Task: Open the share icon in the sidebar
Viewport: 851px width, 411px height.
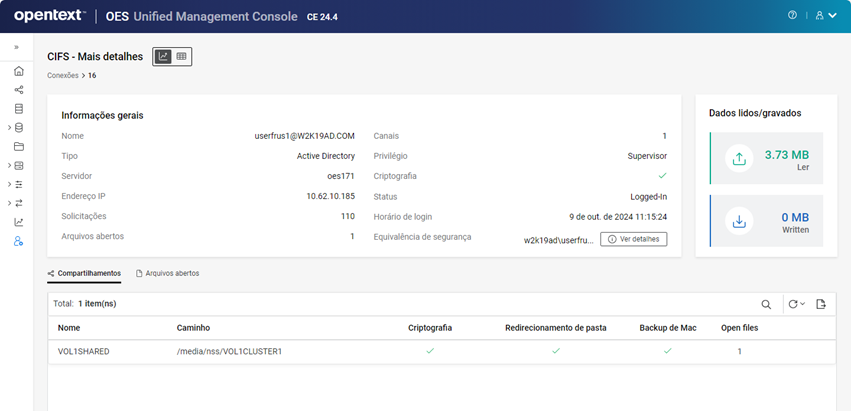Action: (x=18, y=90)
